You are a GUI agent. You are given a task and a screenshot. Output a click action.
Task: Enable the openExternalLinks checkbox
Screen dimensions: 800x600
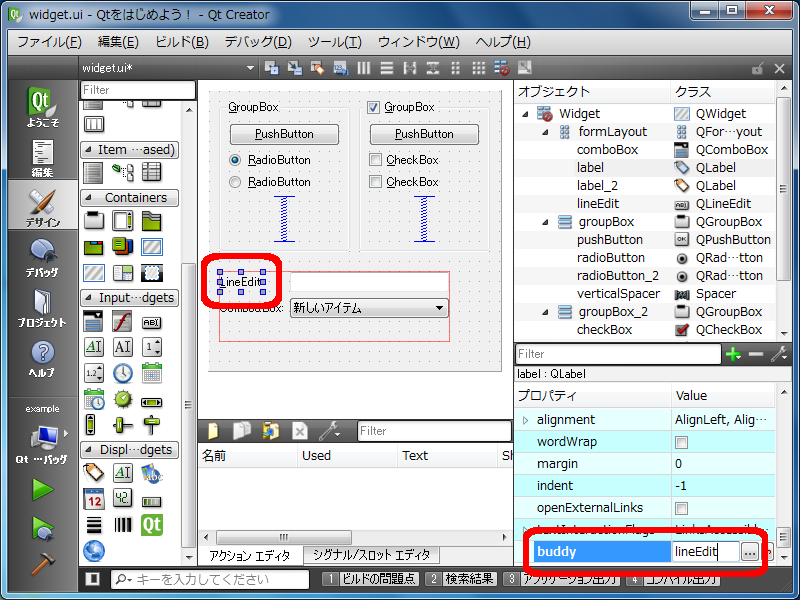tap(682, 508)
